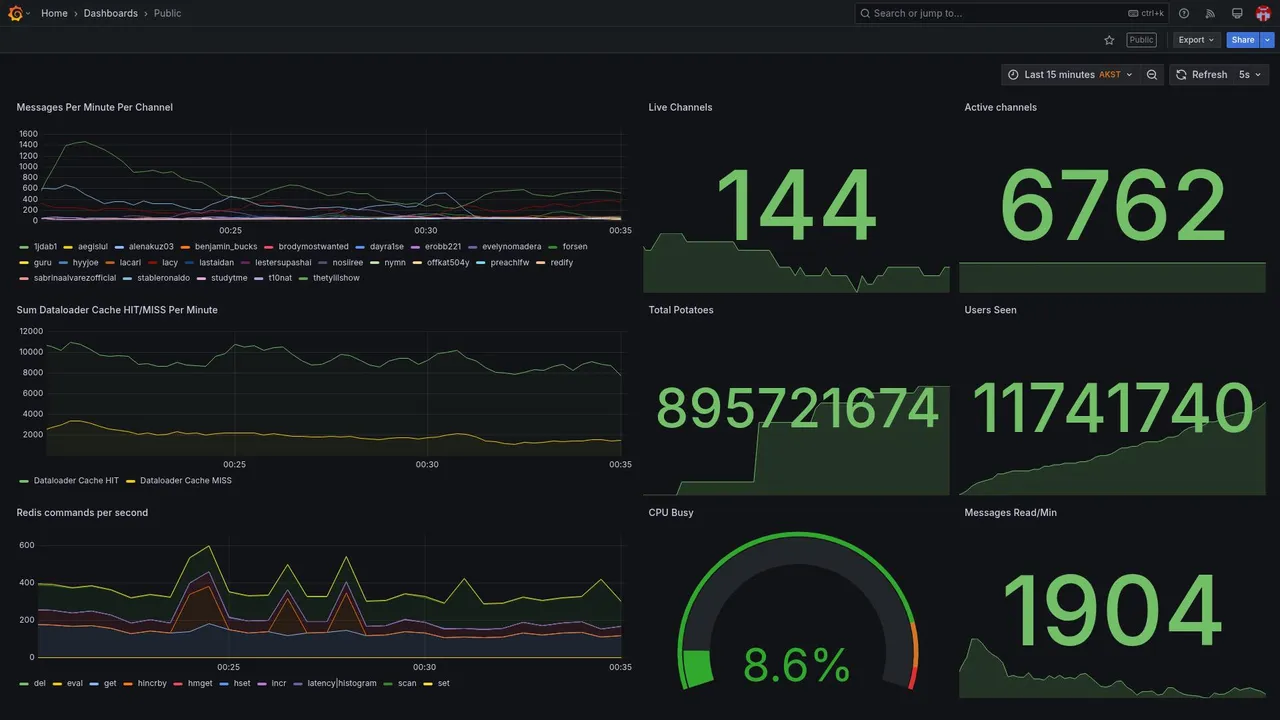Star this dashboard as favorite
The image size is (1280, 720).
(x=1109, y=40)
